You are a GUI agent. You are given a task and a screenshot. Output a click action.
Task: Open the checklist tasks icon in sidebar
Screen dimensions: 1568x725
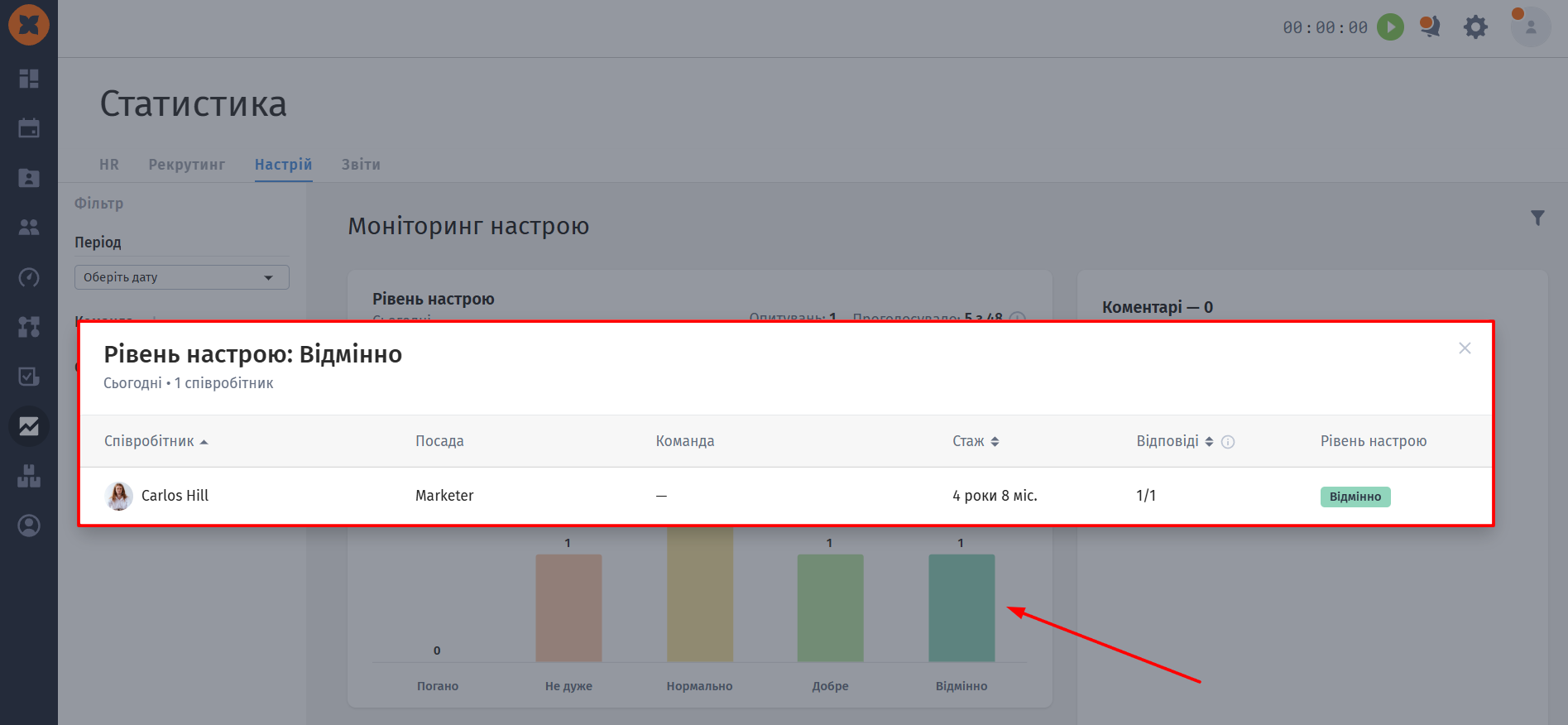click(x=29, y=377)
